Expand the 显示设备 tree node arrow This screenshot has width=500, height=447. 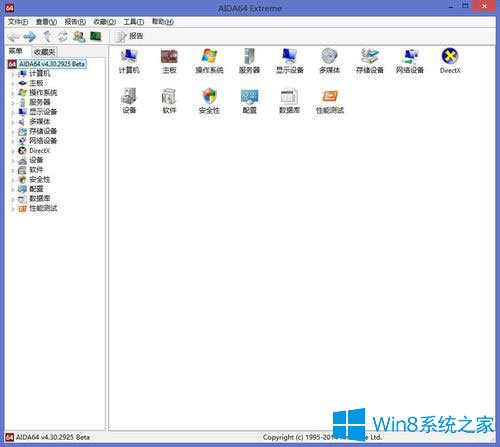[13, 112]
